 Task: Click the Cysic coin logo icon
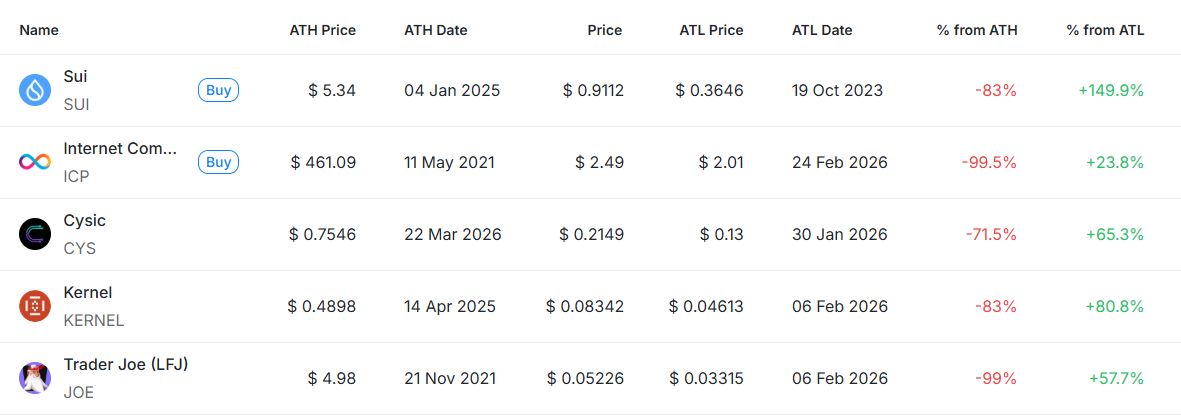tap(35, 235)
